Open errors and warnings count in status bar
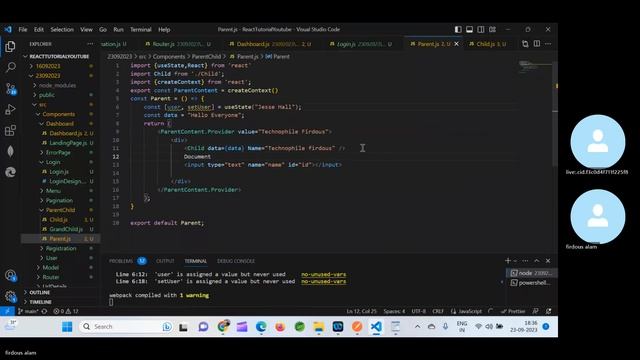The image size is (640, 360). tap(66, 311)
